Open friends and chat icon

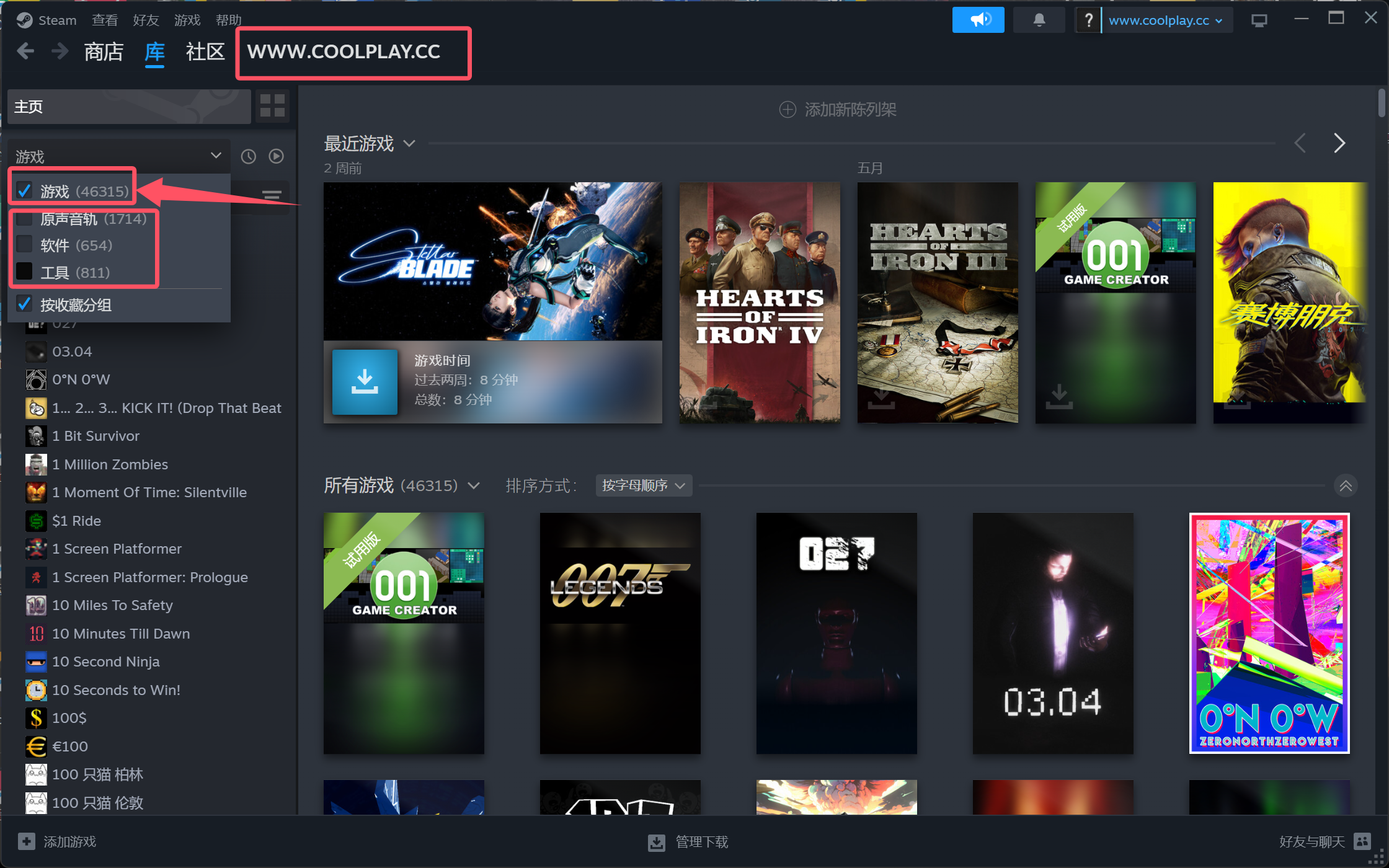click(1362, 841)
